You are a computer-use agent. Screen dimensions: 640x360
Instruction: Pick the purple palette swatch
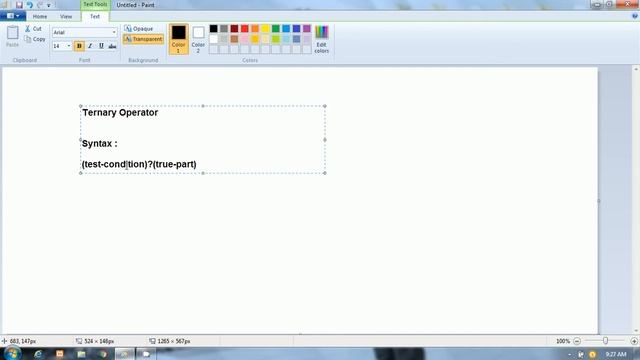coord(307,29)
